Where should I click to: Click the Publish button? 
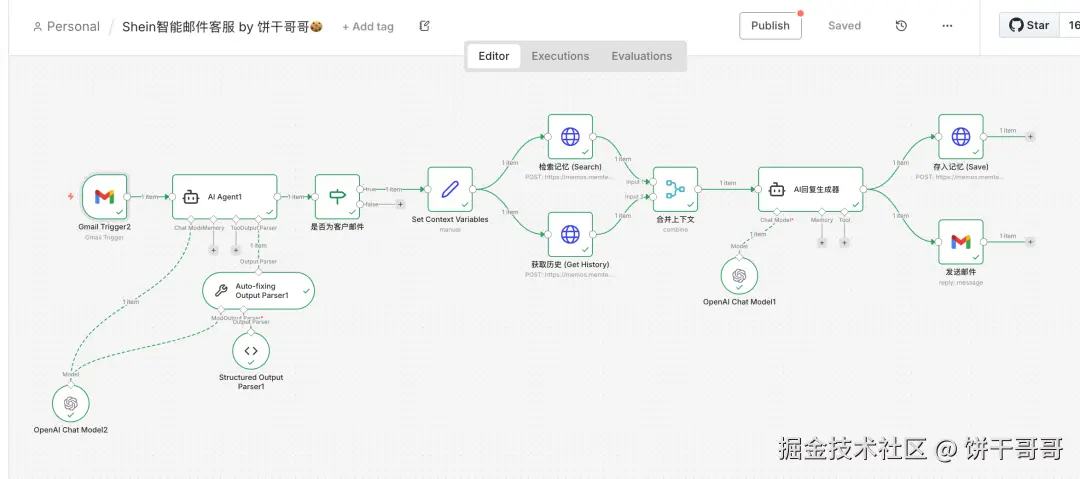(x=770, y=26)
